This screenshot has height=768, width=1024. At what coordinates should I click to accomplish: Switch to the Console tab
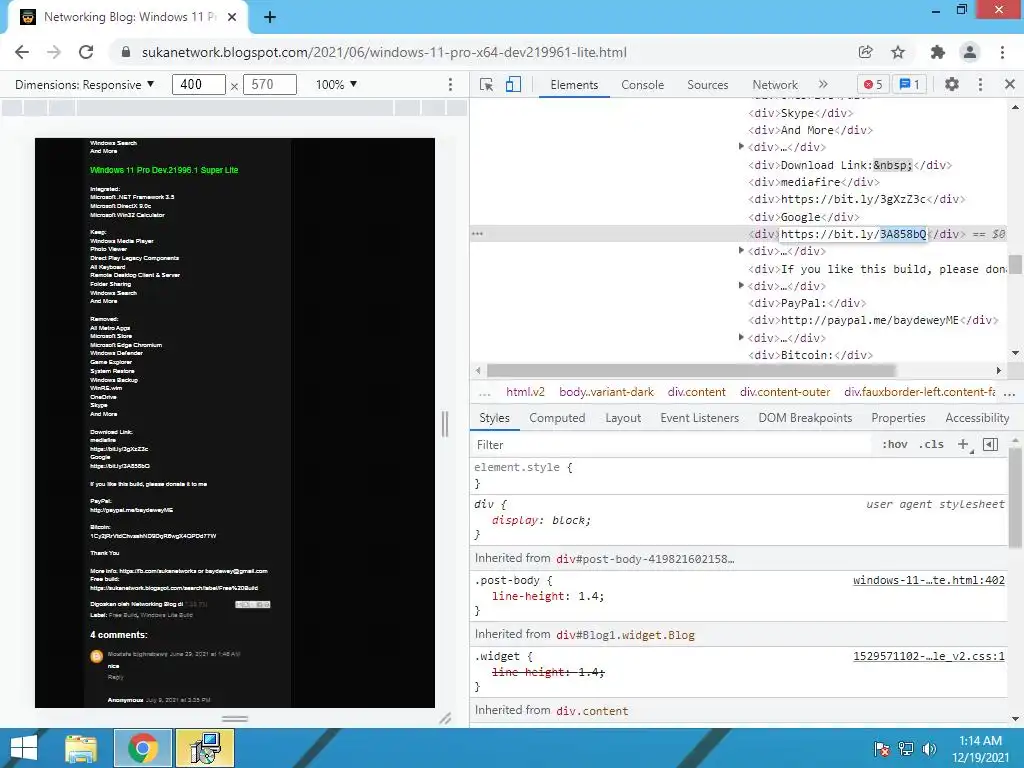[643, 85]
